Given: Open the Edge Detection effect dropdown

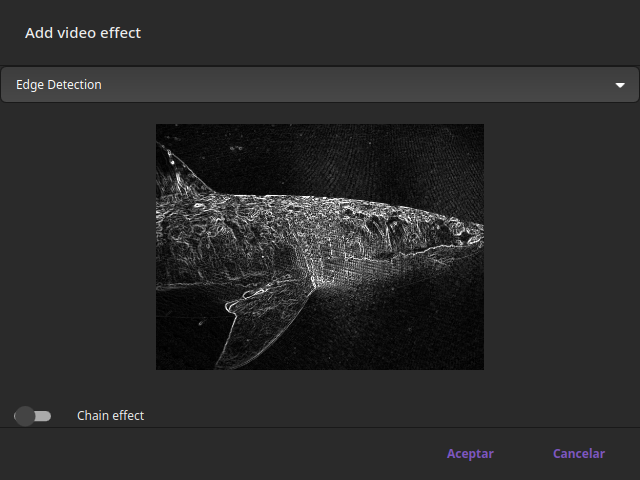Looking at the screenshot, I should [319, 85].
